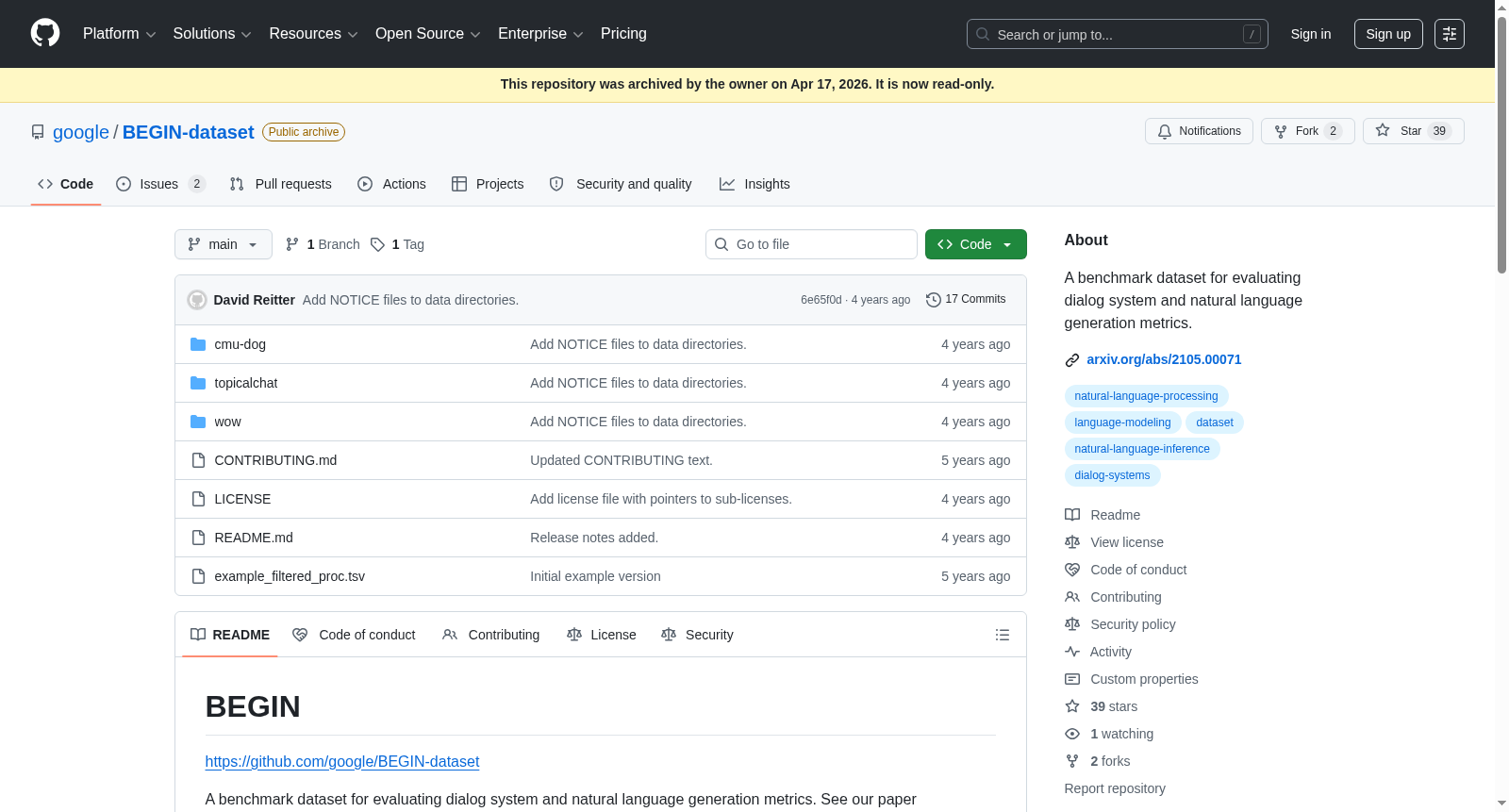
Task: Click the cmu-dog folder icon
Action: (198, 344)
